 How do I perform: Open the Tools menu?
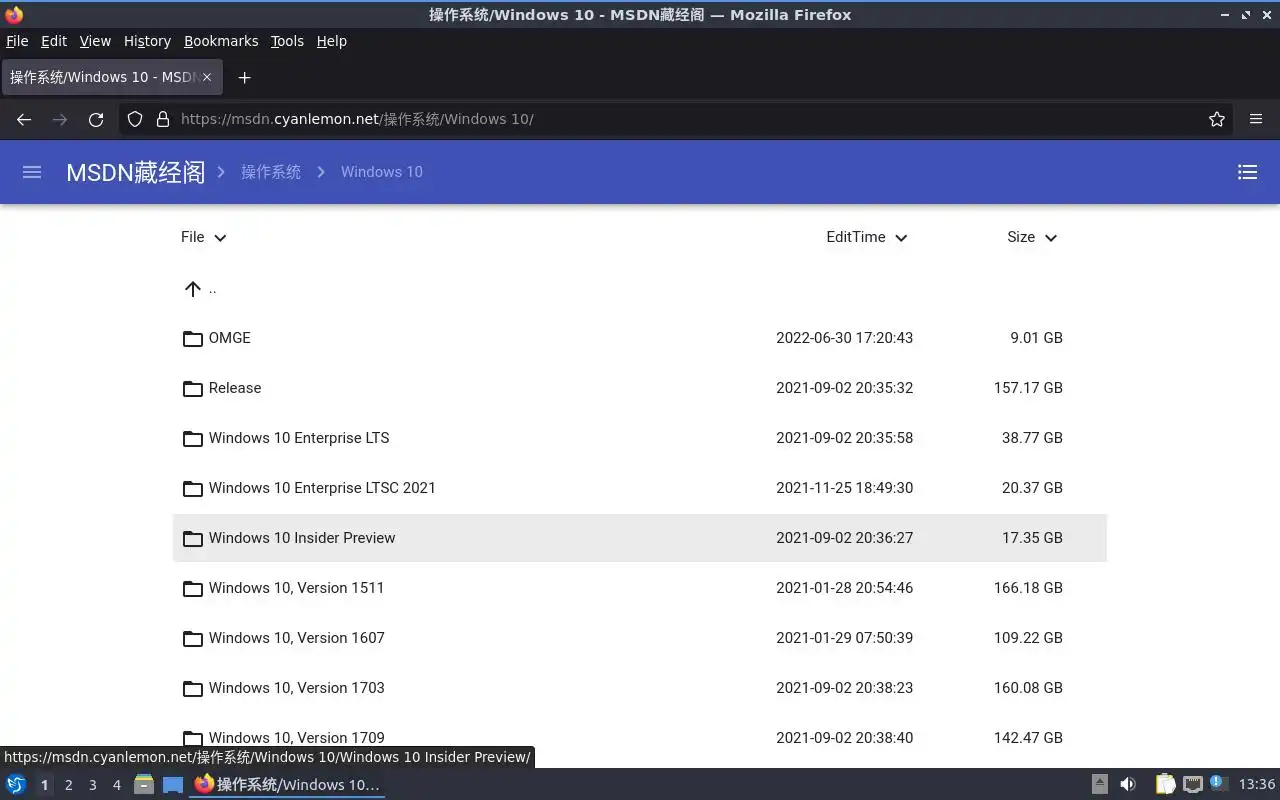(x=287, y=41)
